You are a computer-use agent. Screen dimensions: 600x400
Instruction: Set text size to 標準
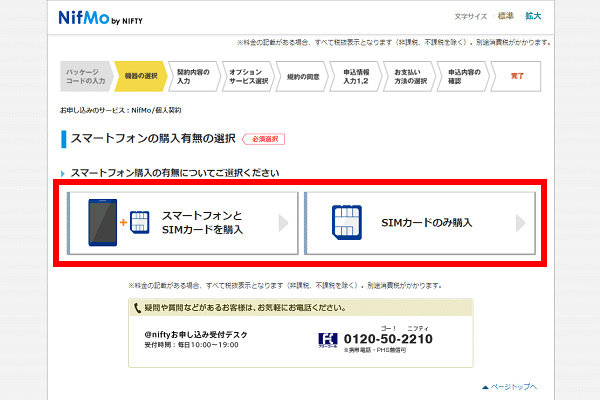[505, 16]
